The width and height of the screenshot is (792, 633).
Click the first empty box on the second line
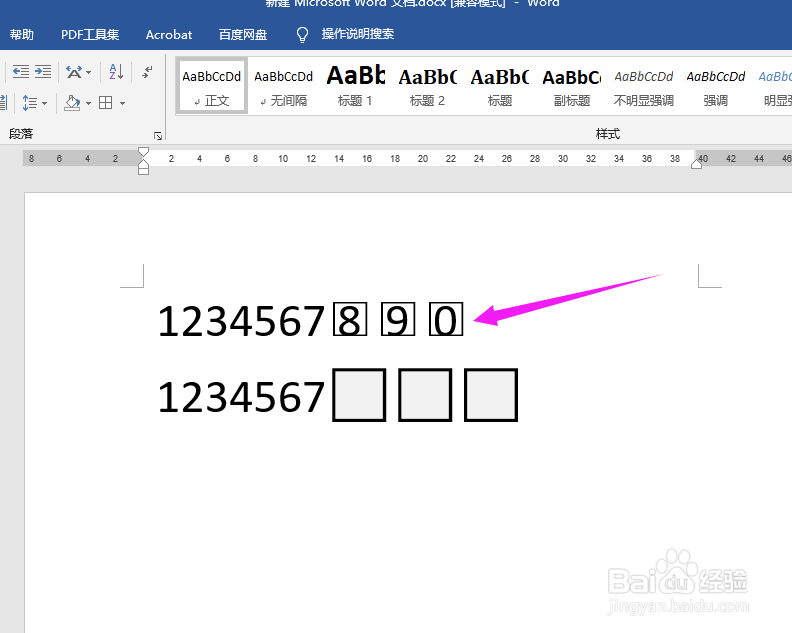(359, 395)
